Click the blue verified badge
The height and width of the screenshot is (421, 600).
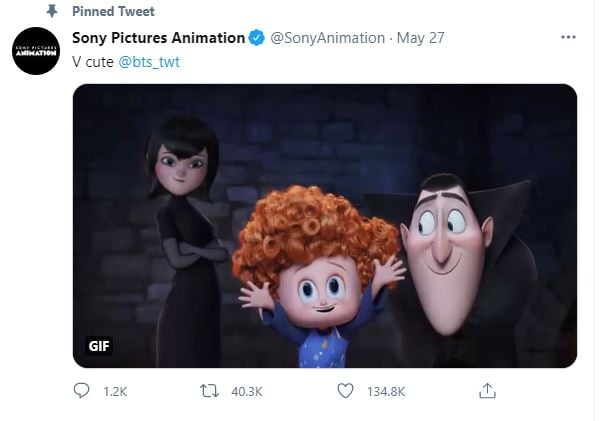point(257,38)
